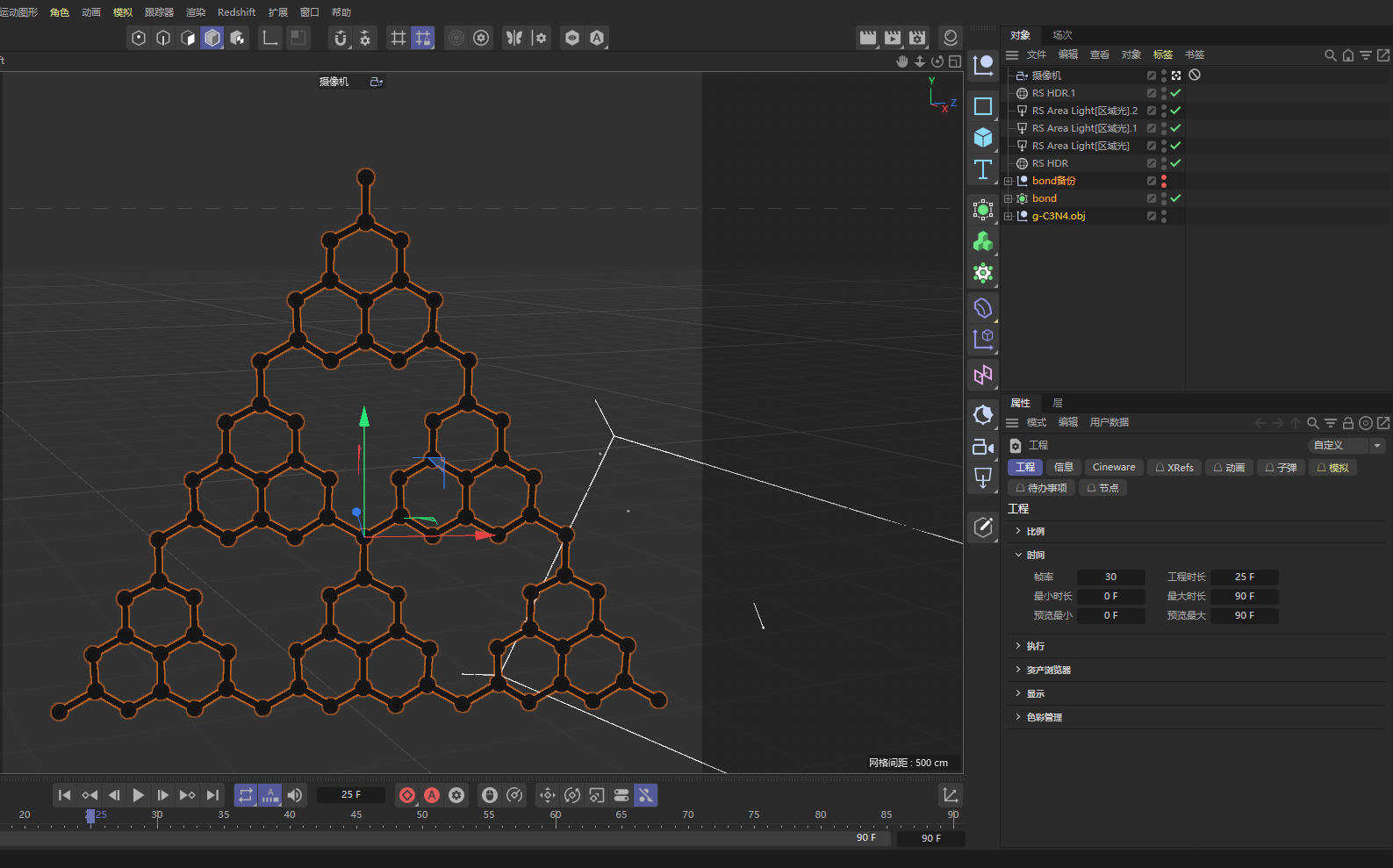Switch to the 层 tab in Attributes
This screenshot has width=1393, height=868.
1058,403
